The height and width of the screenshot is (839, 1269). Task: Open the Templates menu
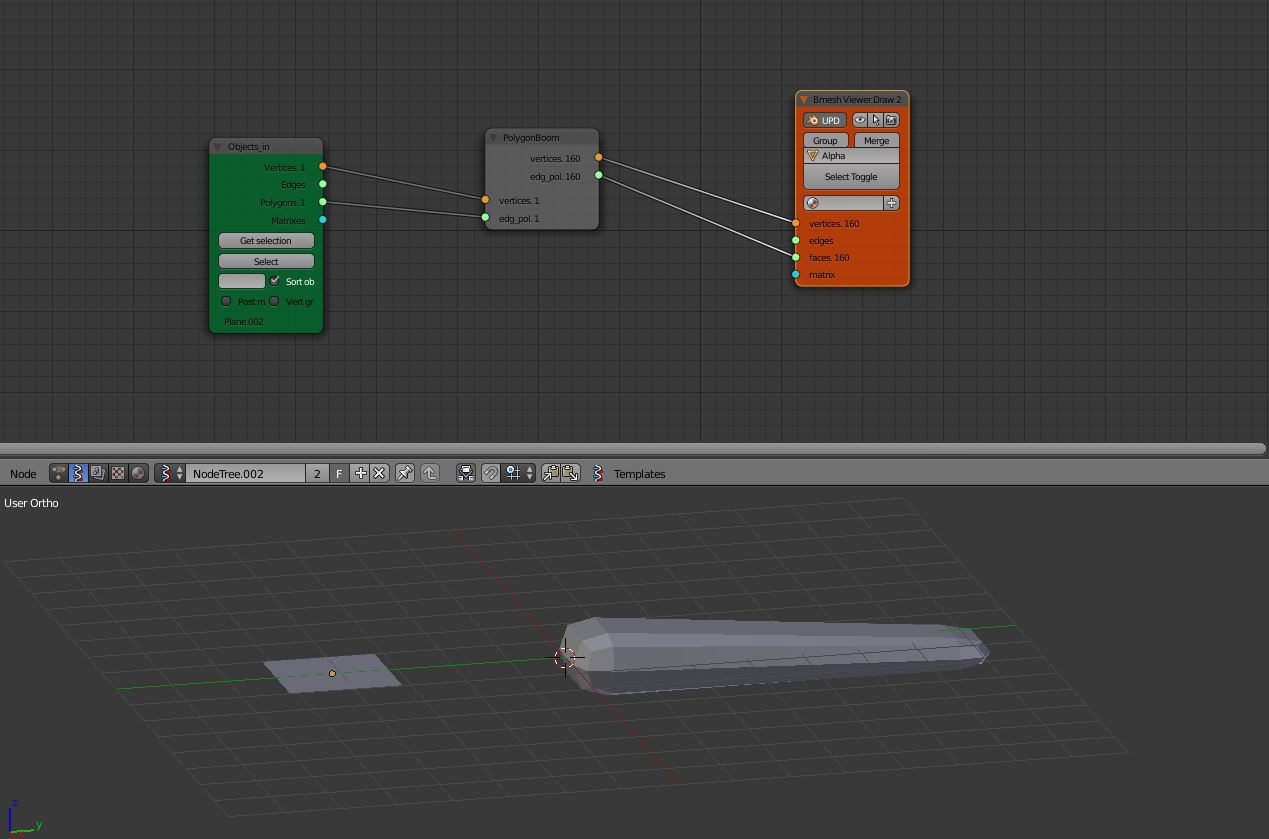[x=639, y=474]
